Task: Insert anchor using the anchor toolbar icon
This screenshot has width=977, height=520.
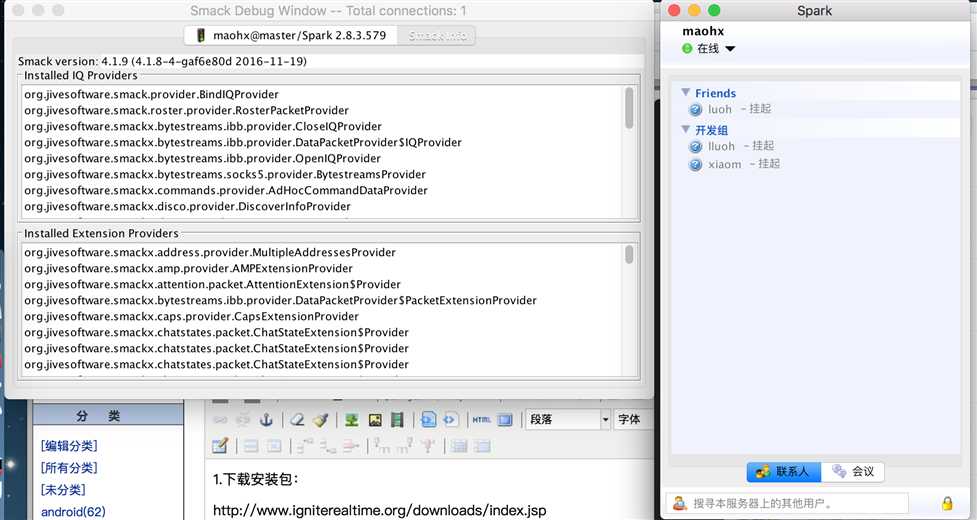Action: 266,420
